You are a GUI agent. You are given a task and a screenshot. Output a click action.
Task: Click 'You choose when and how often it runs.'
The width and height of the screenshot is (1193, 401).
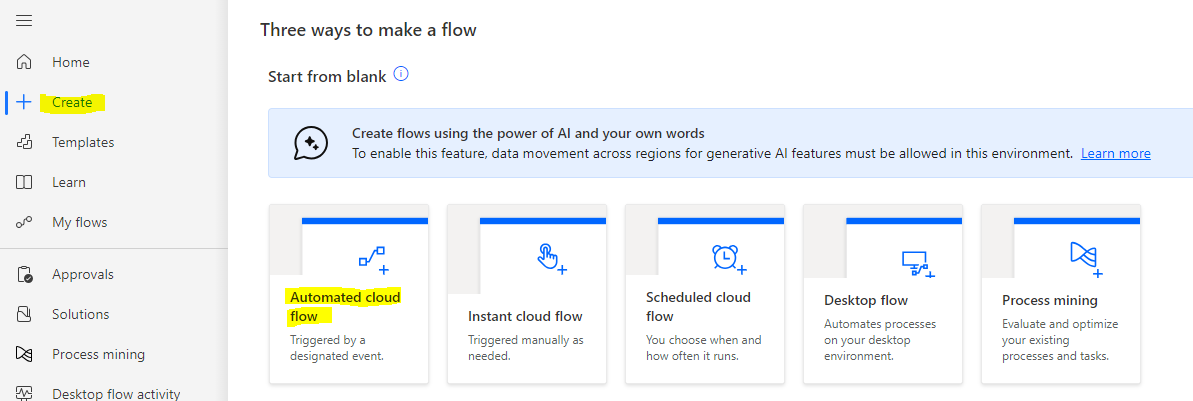tap(704, 348)
